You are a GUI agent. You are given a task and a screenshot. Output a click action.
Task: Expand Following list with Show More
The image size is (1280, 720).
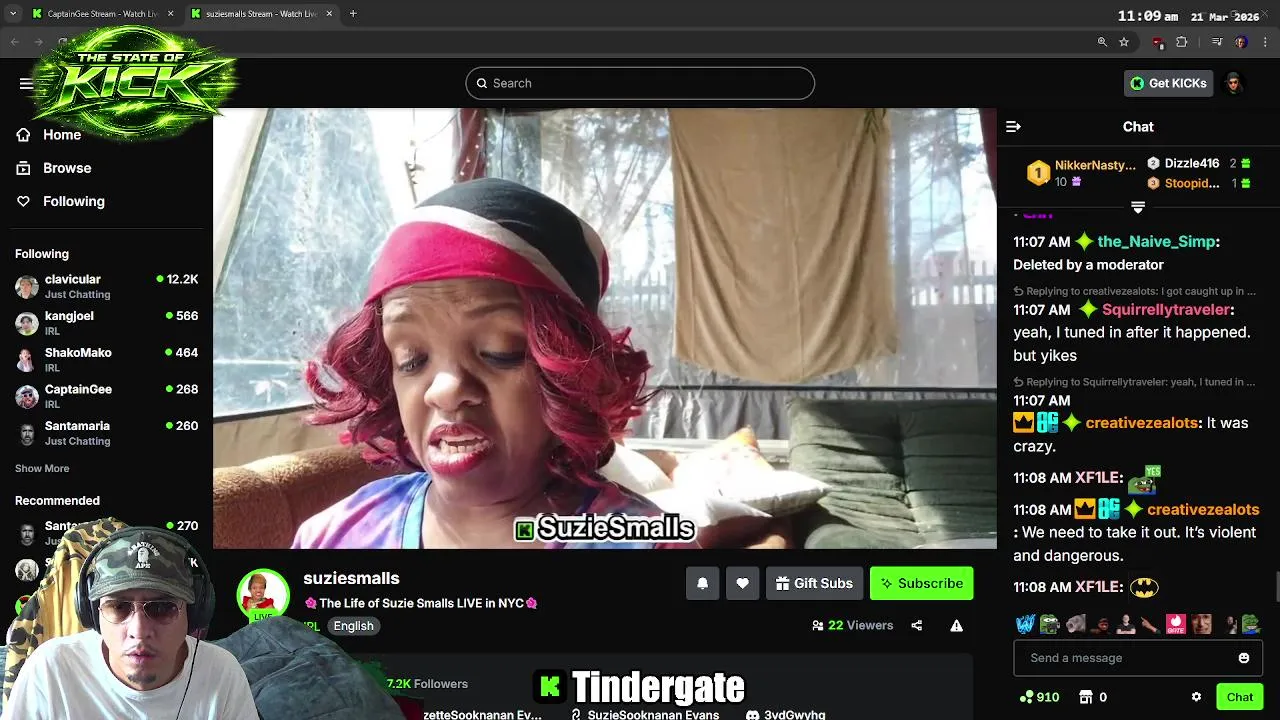pos(42,468)
